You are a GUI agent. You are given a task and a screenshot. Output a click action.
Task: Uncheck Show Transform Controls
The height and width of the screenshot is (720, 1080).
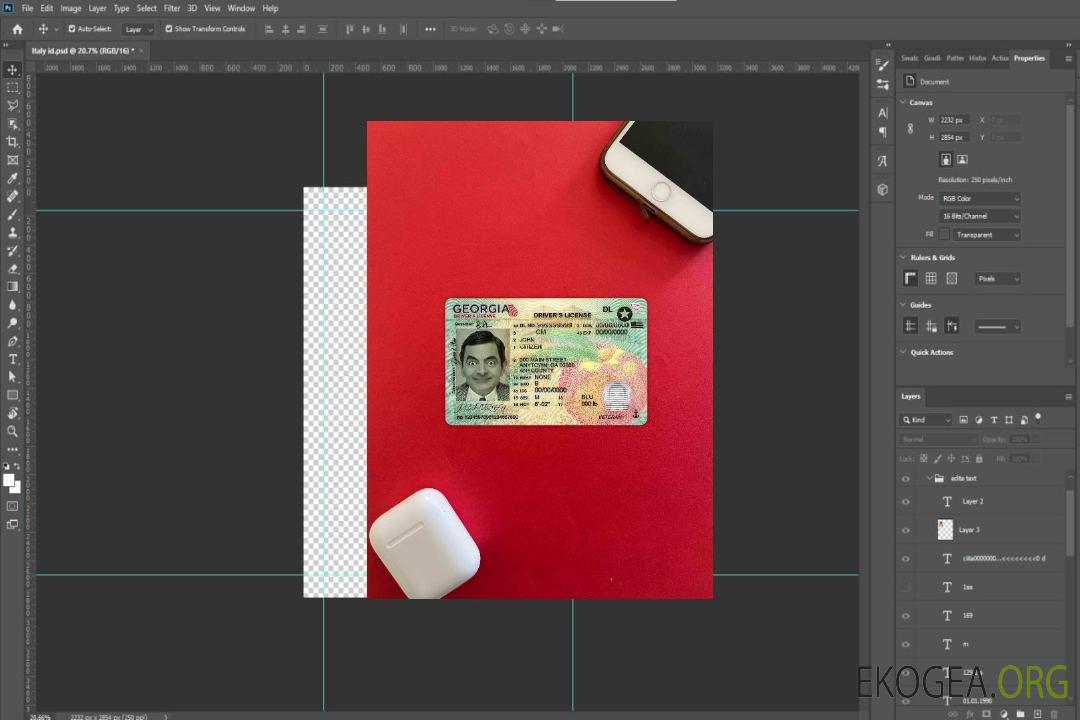(169, 29)
